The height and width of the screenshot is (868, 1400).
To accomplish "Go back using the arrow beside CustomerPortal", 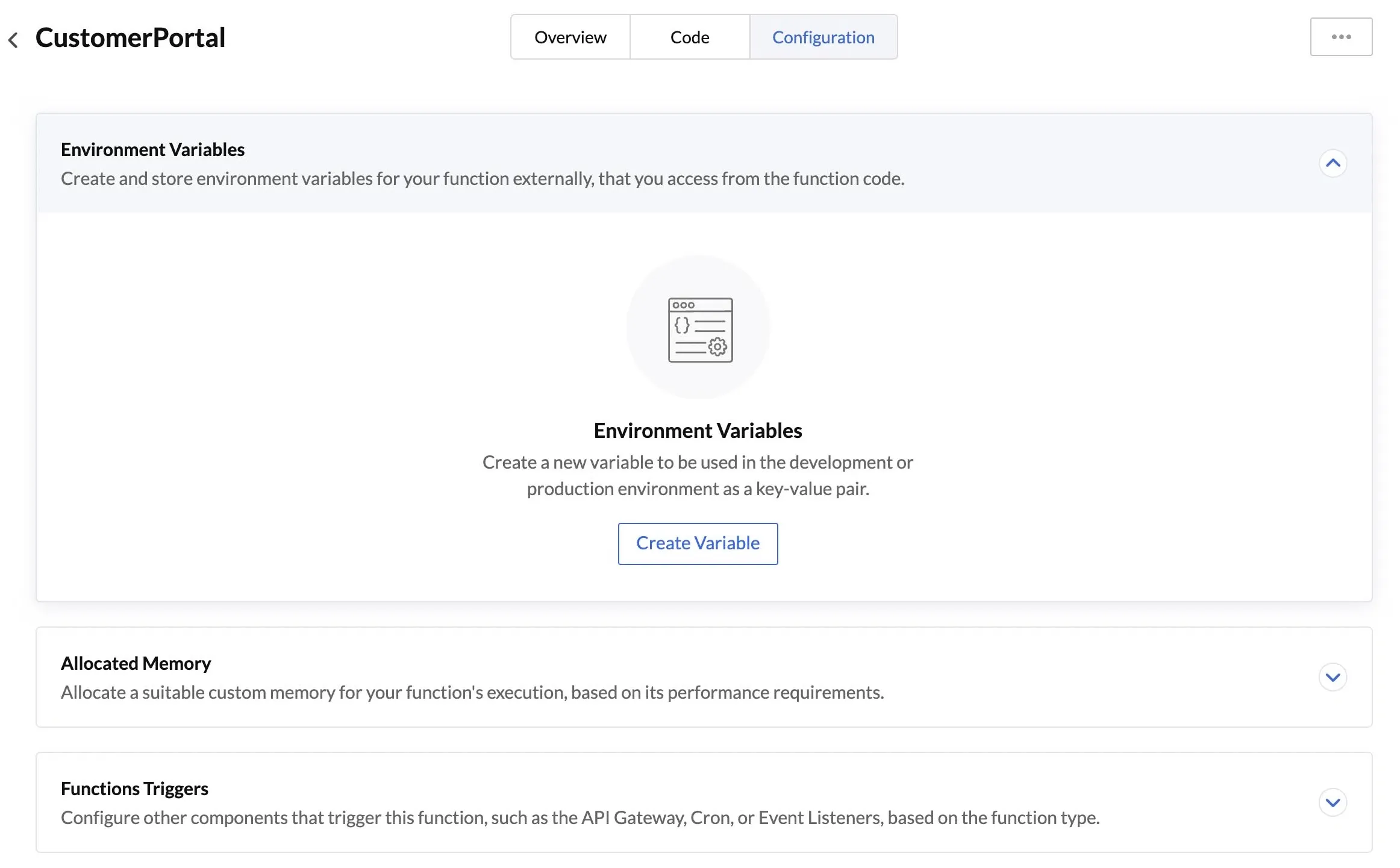I will [13, 40].
